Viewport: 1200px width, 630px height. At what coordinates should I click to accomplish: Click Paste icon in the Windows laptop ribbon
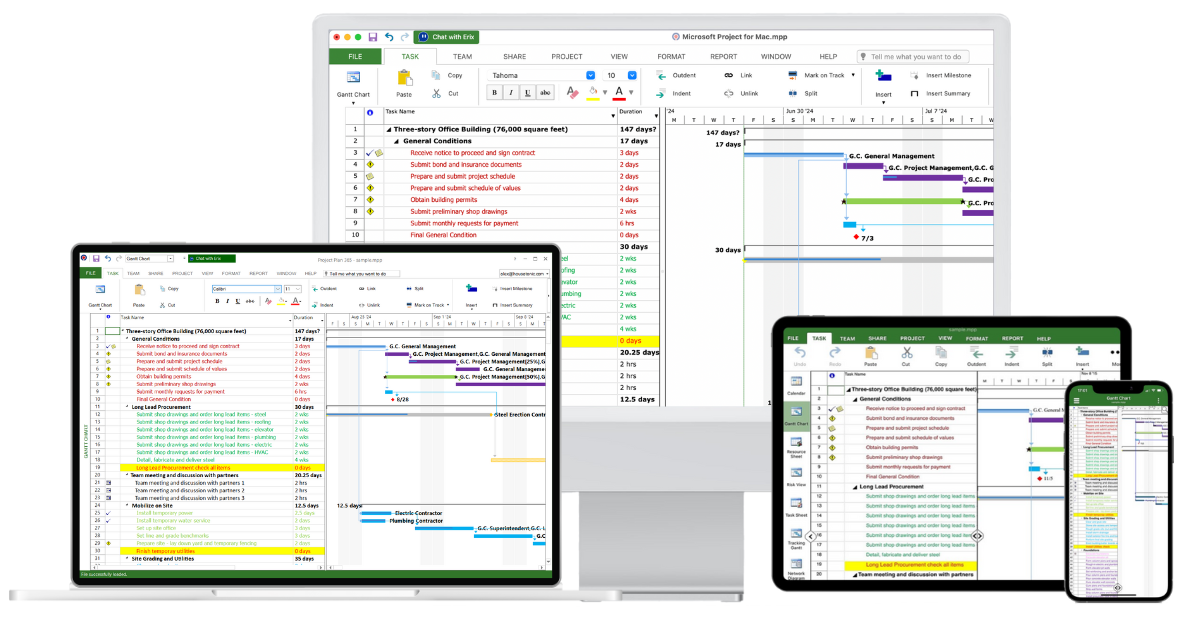click(x=139, y=289)
